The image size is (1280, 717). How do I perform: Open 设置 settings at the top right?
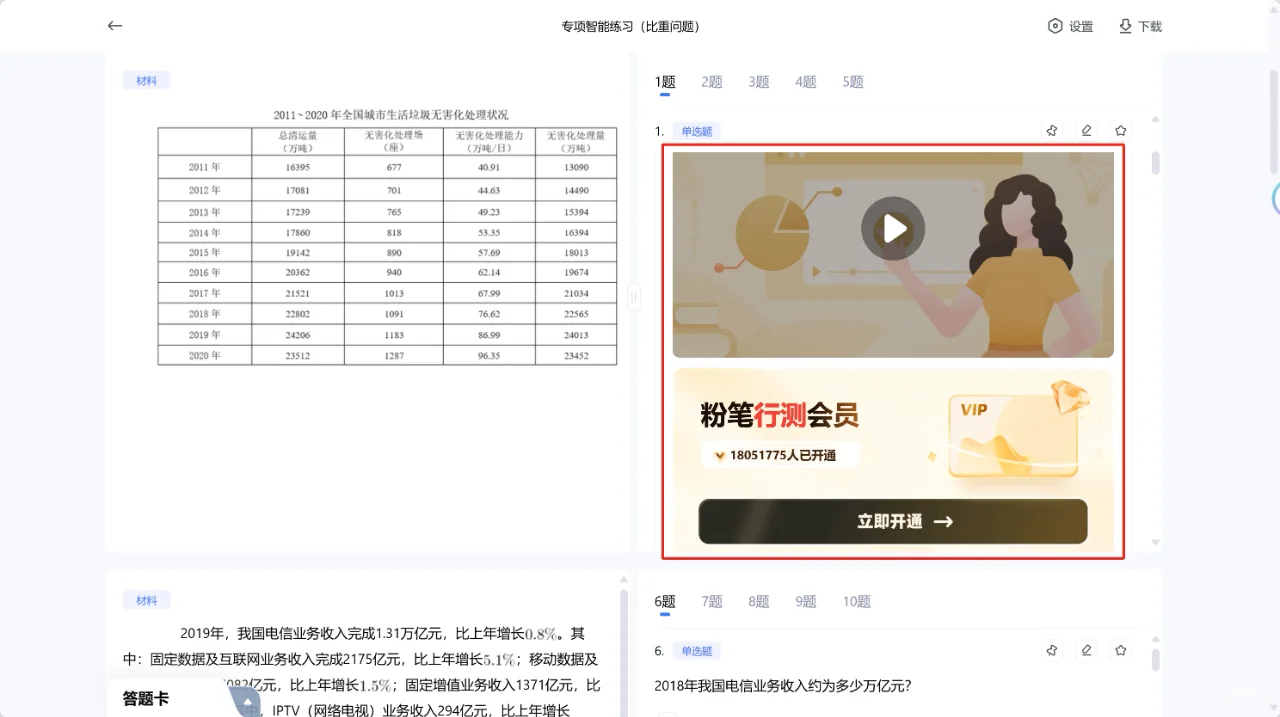[1070, 26]
